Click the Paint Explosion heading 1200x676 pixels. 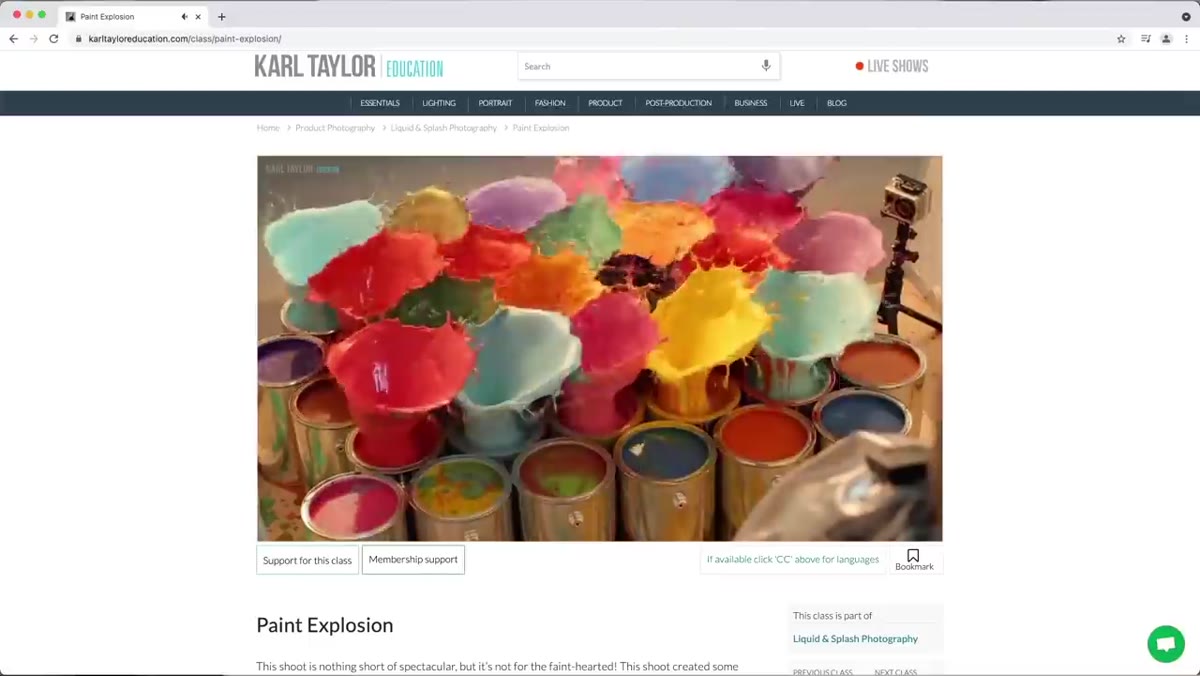tap(325, 625)
